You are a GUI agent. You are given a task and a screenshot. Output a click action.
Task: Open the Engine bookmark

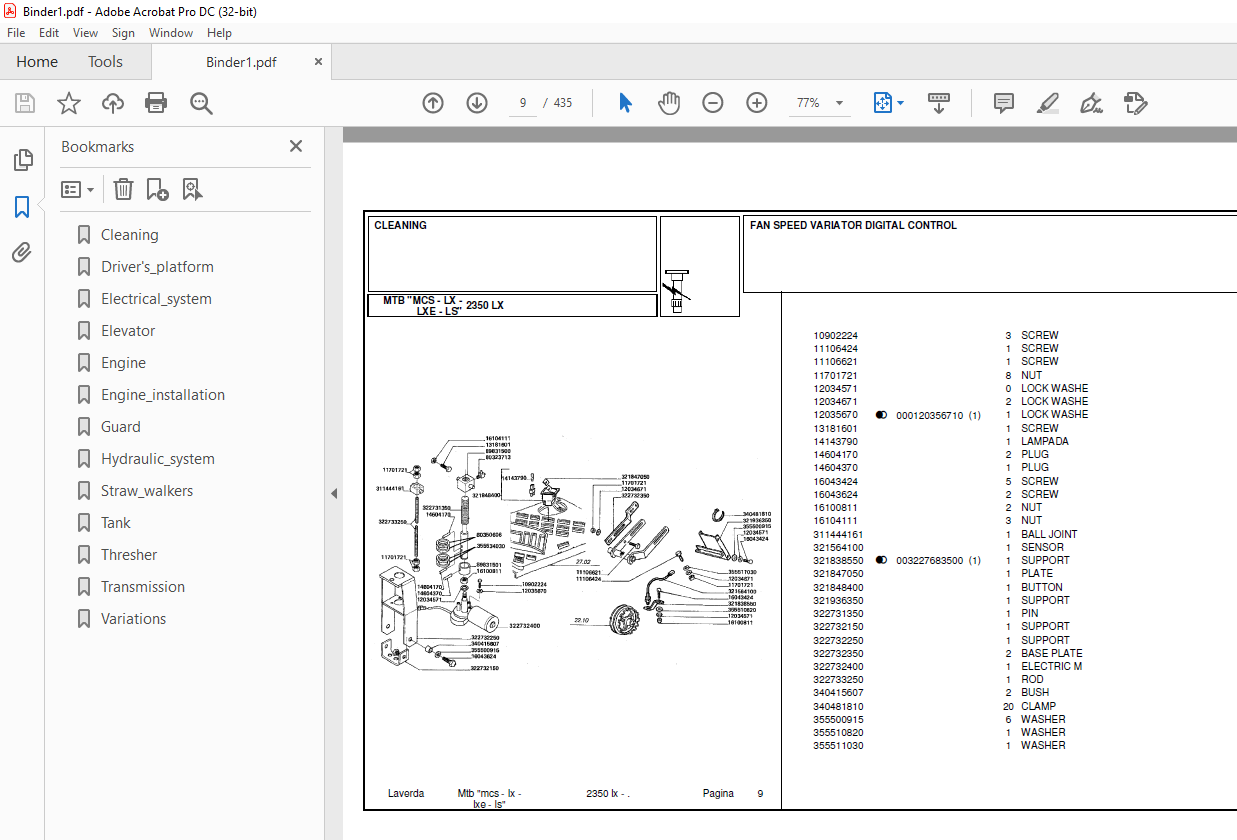click(x=123, y=363)
